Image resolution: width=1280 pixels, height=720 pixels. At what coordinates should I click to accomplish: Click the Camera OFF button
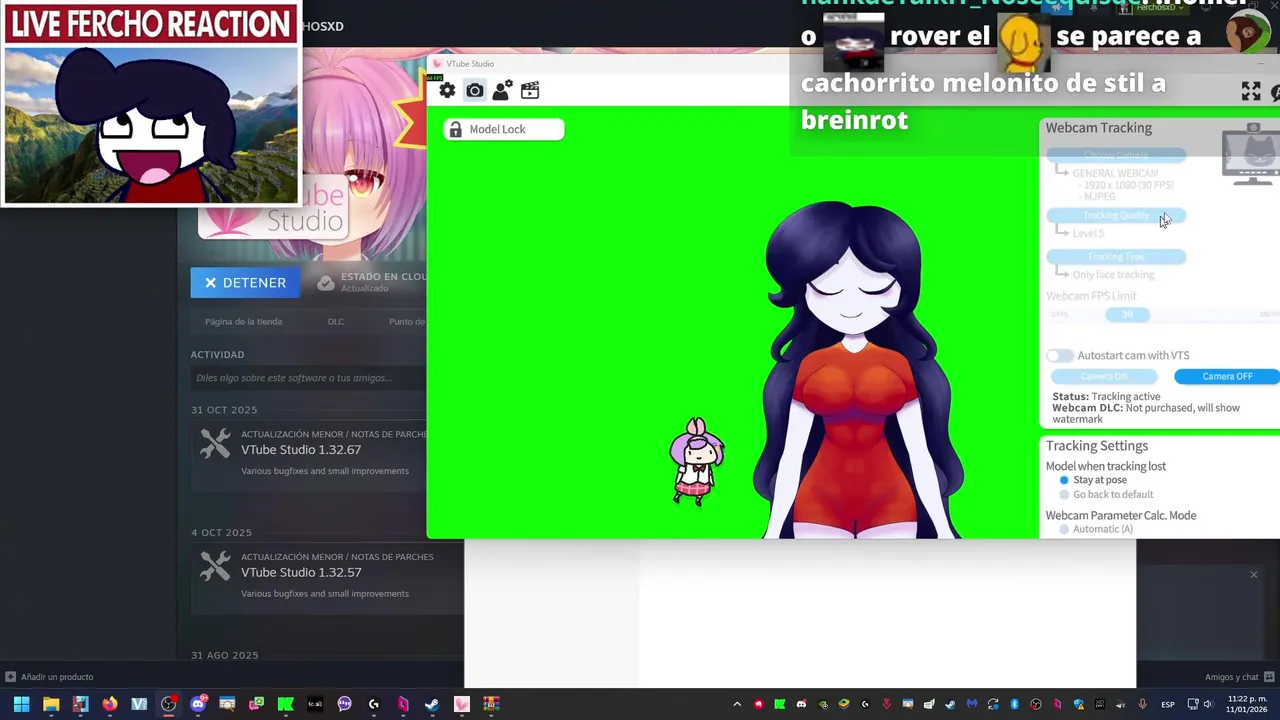(1227, 376)
